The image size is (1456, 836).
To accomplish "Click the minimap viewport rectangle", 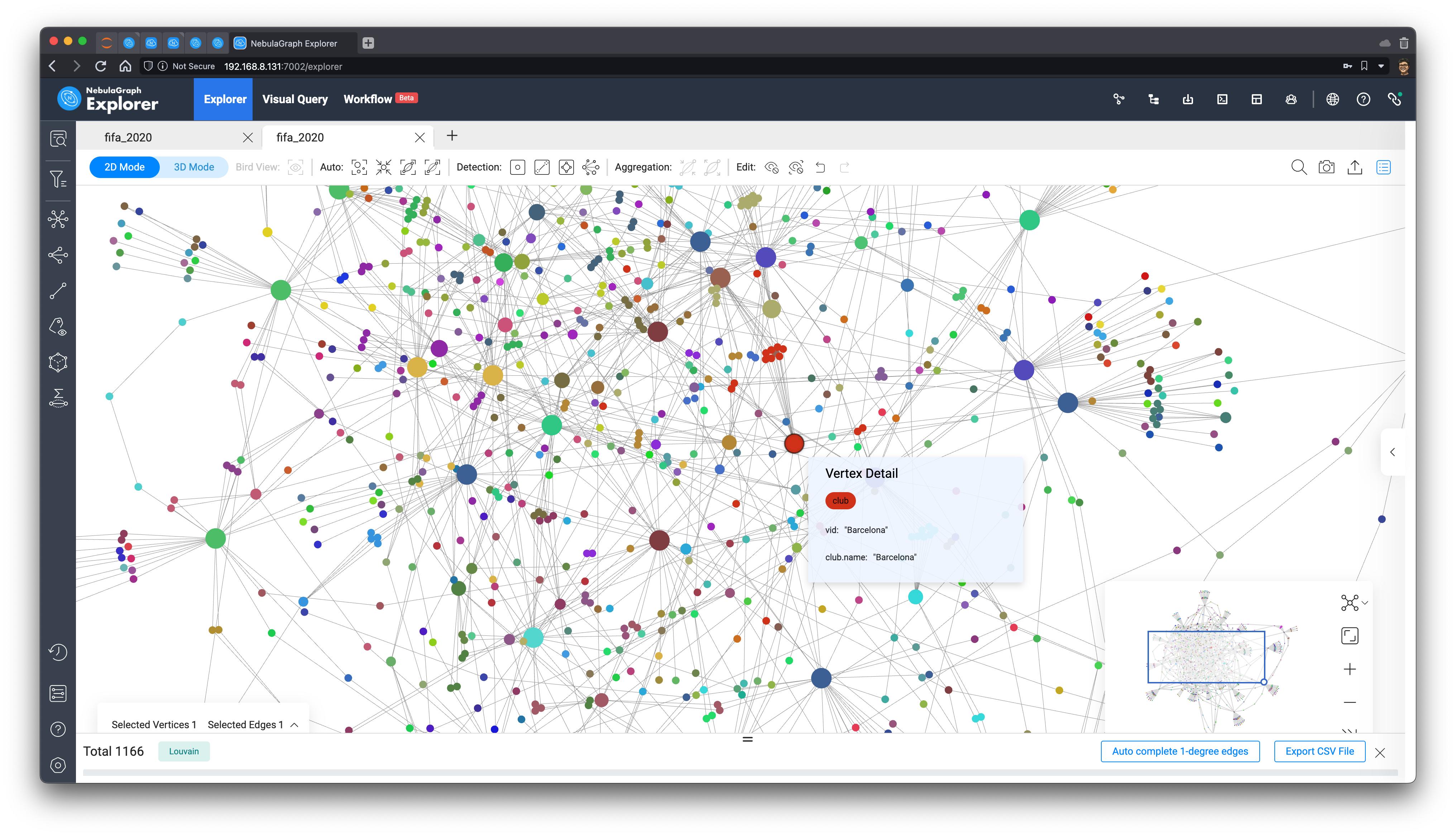I will (x=1206, y=657).
